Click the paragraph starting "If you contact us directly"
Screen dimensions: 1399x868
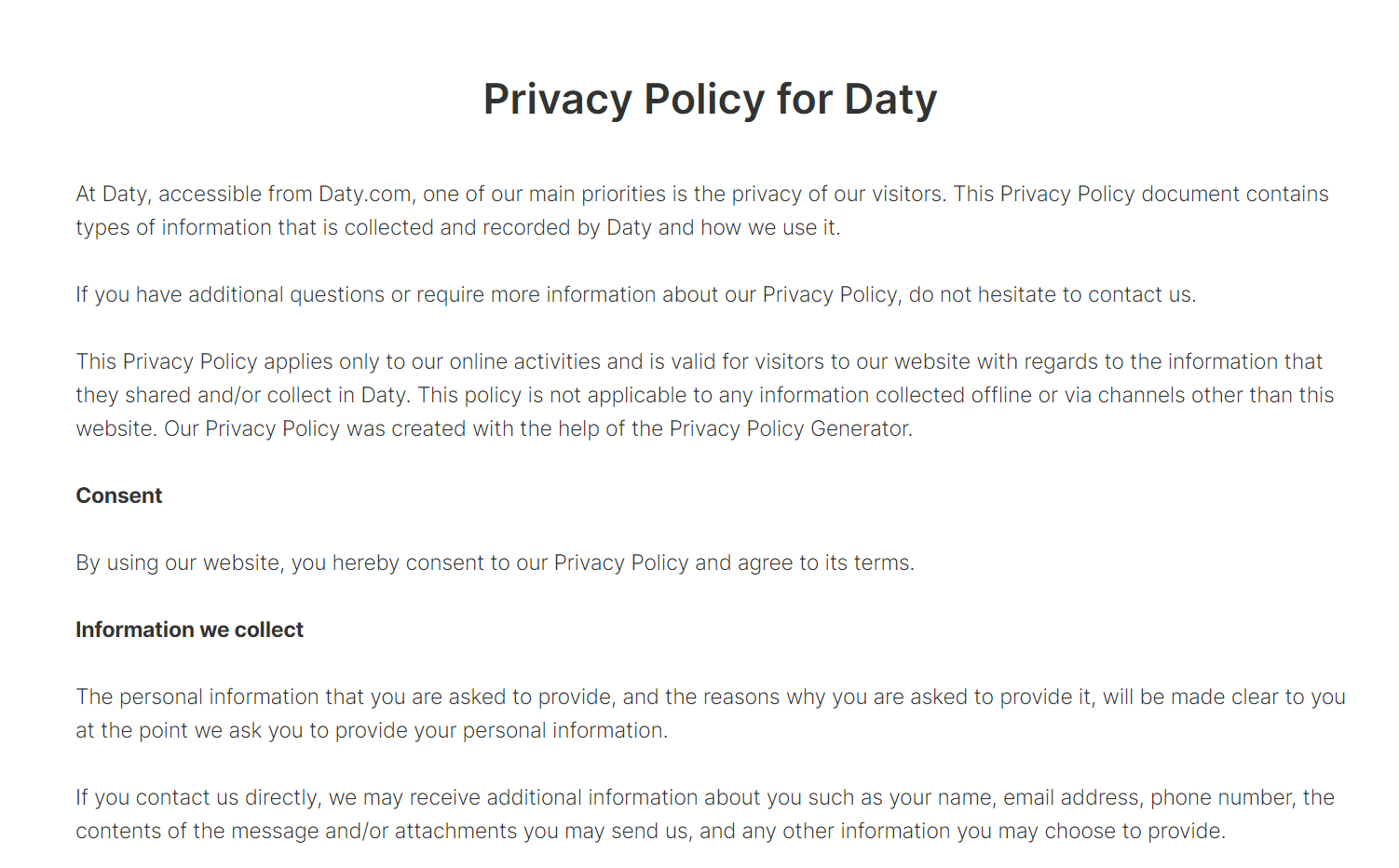(705, 814)
